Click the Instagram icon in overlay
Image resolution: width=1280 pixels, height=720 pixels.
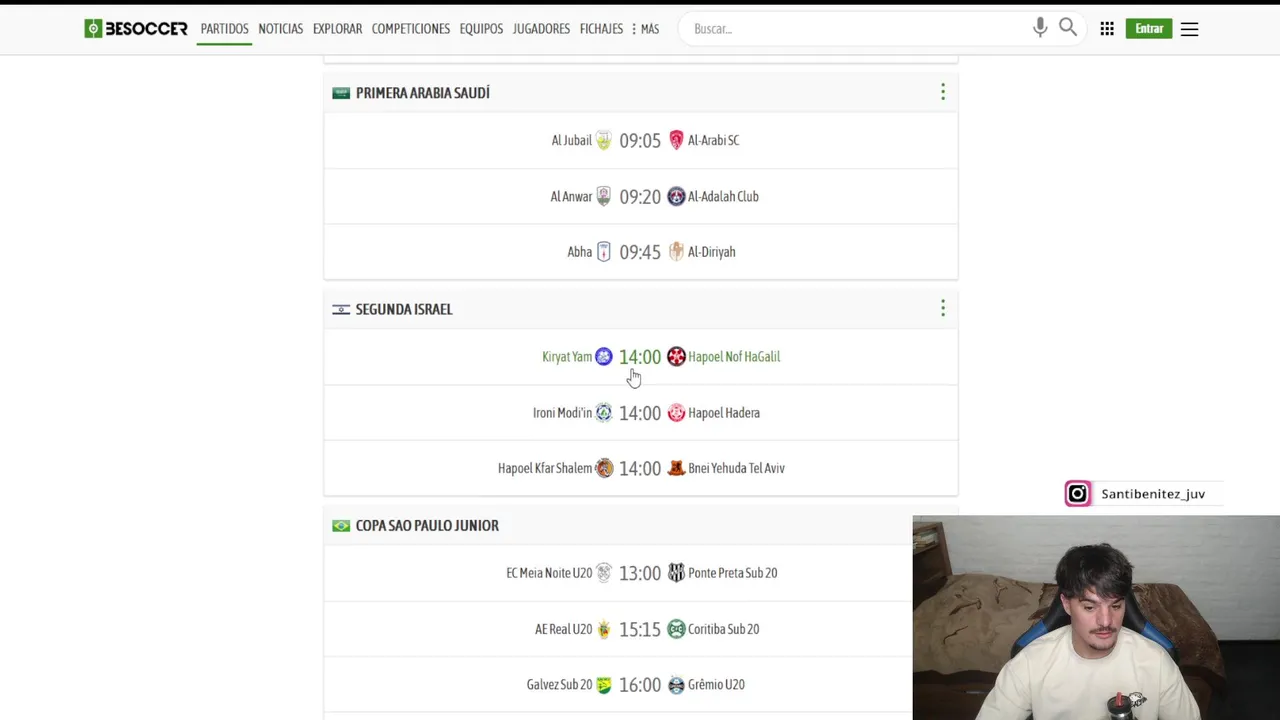point(1077,494)
